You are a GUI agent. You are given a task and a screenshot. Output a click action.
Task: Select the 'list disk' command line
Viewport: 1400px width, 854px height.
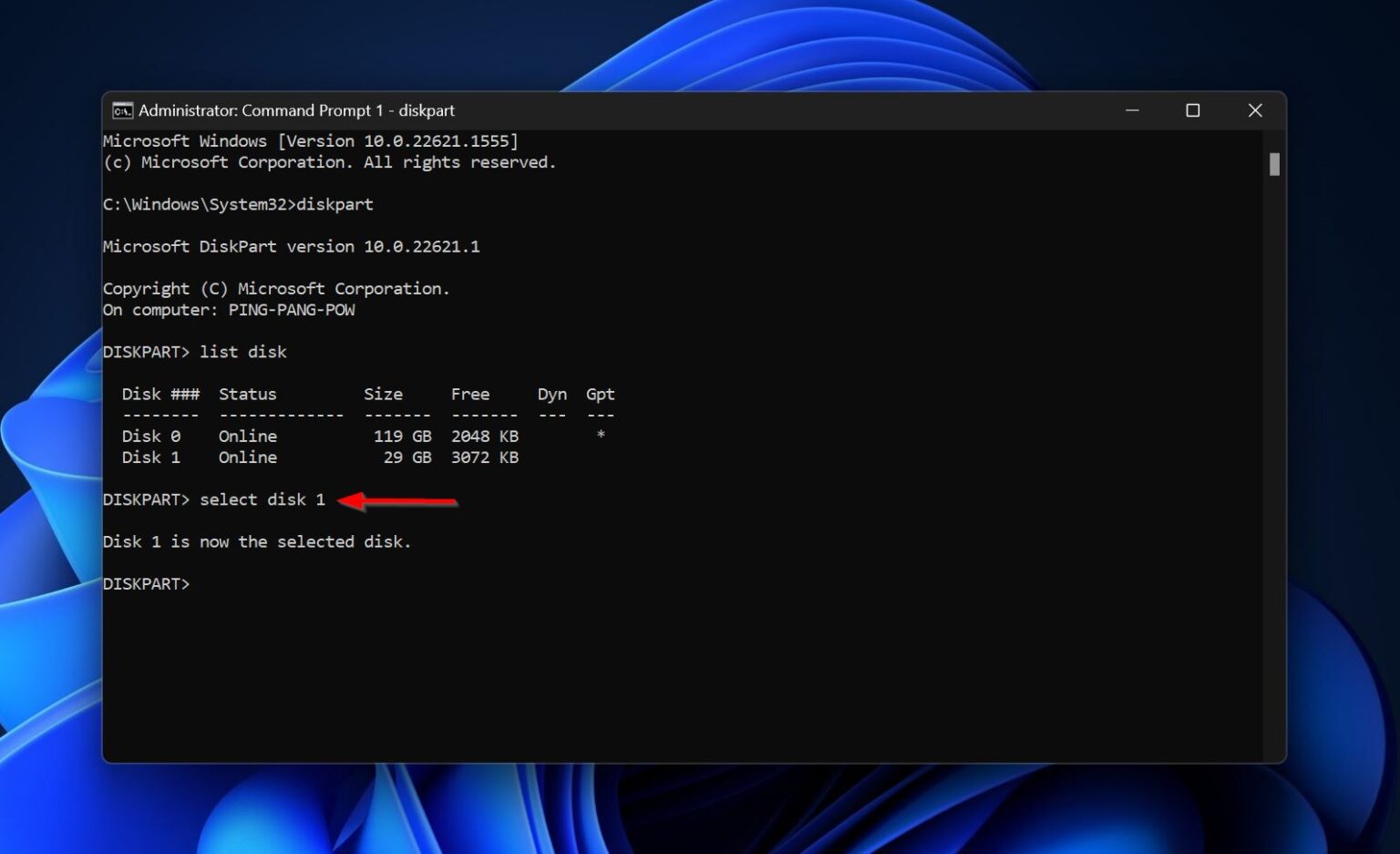(243, 352)
